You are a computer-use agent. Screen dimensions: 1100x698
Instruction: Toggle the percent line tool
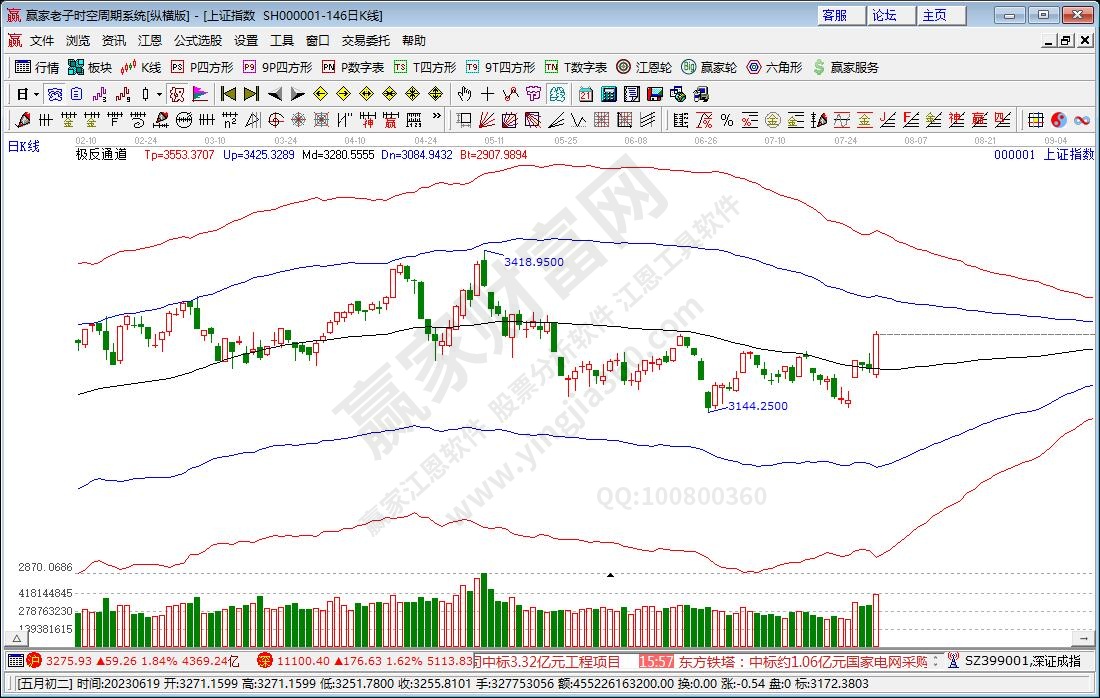click(x=727, y=120)
